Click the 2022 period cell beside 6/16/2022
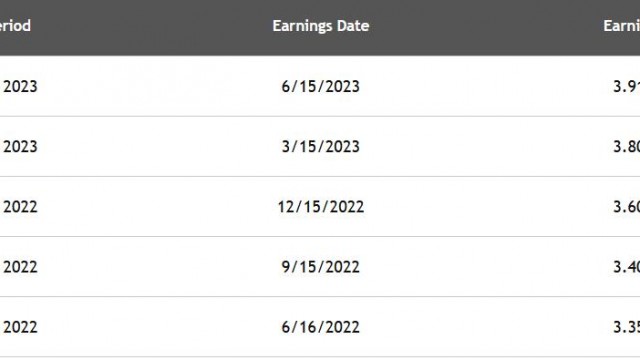 pos(20,327)
